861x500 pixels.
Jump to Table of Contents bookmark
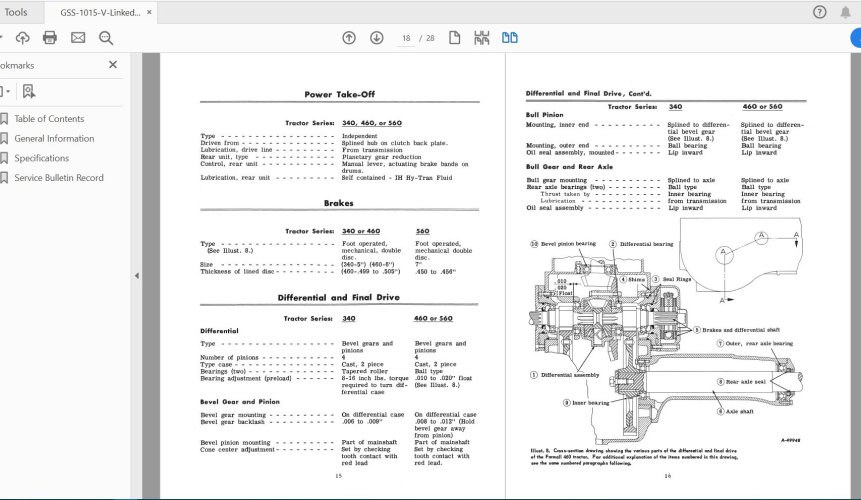[x=49, y=119]
